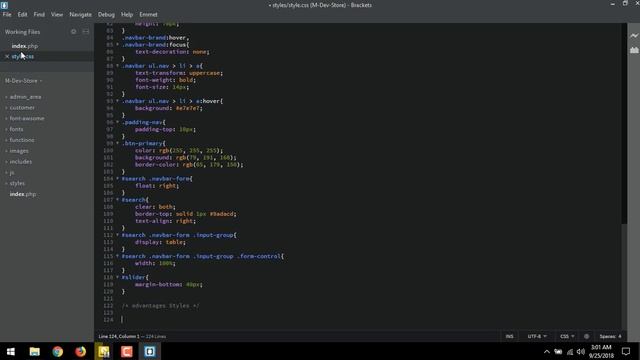Expand the includes folder
The height and width of the screenshot is (360, 640).
point(21,162)
